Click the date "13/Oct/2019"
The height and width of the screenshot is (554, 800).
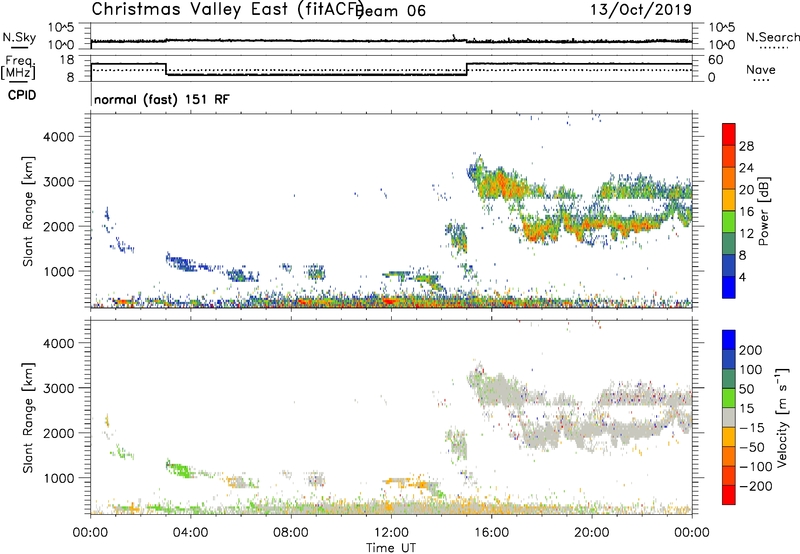[641, 10]
